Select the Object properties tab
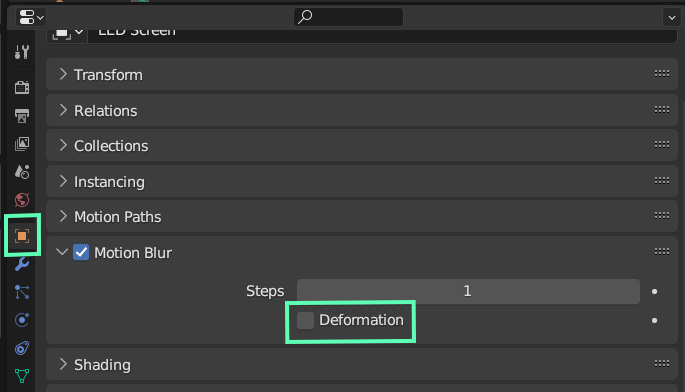The height and width of the screenshot is (392, 685). [22, 236]
